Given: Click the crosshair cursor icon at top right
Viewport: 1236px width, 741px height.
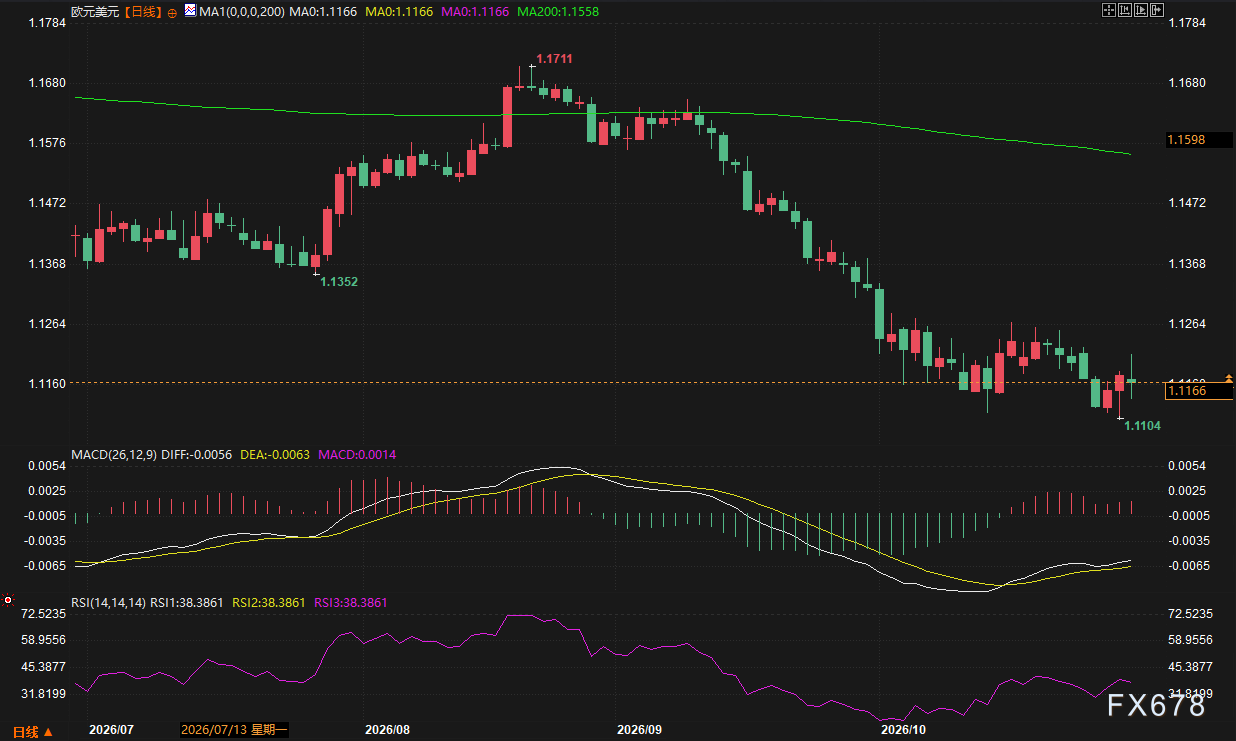Looking at the screenshot, I should 1108,10.
